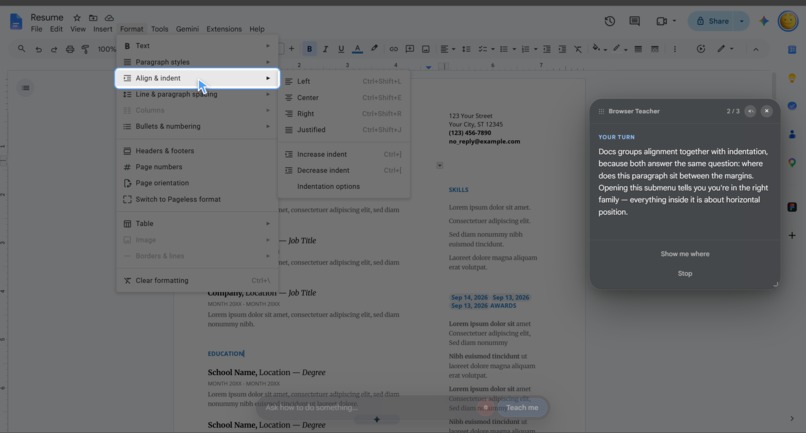
Task: Toggle bold formatting button
Action: (309, 49)
